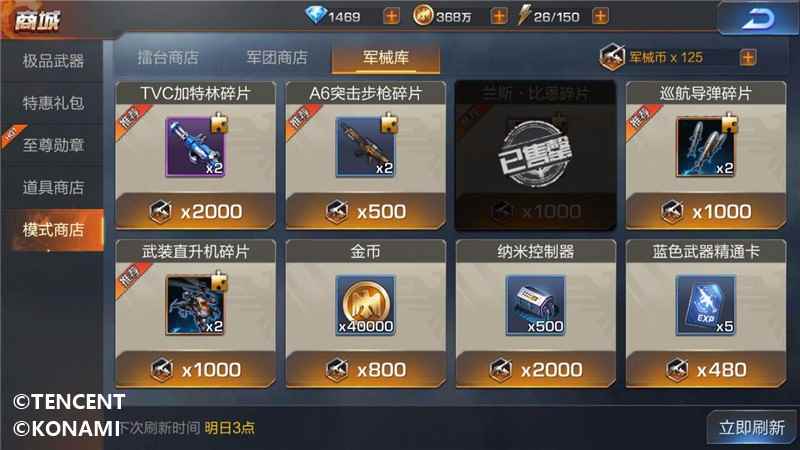This screenshot has height=450, width=800.
Task: Click the back arrow icon at top right
Action: click(x=758, y=19)
